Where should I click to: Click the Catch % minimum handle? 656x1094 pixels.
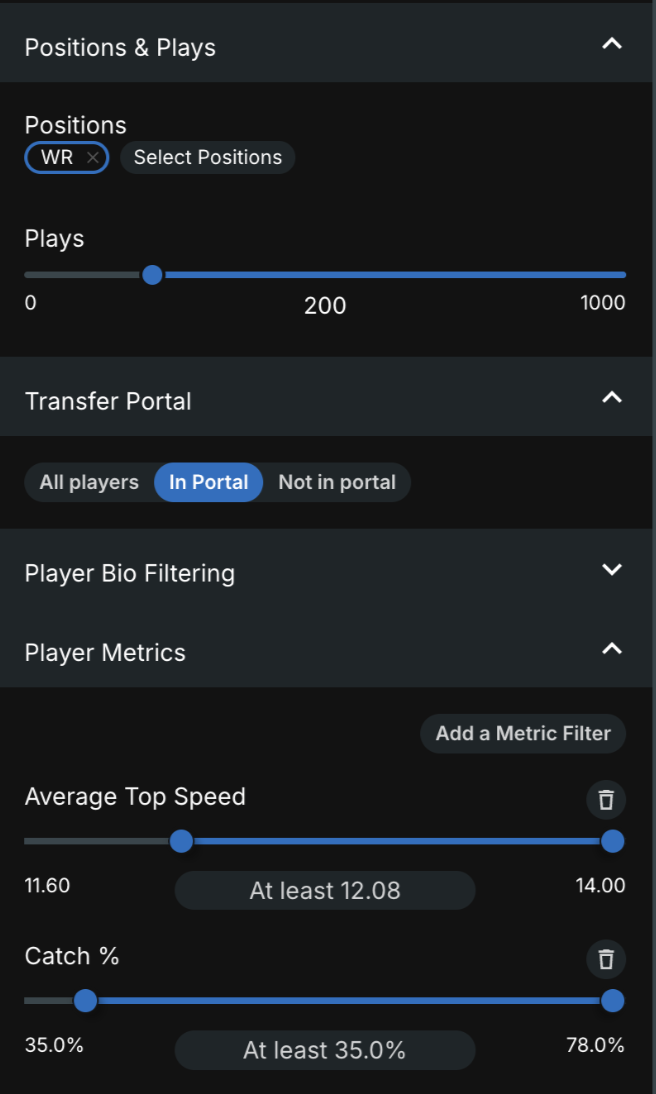click(x=85, y=1000)
